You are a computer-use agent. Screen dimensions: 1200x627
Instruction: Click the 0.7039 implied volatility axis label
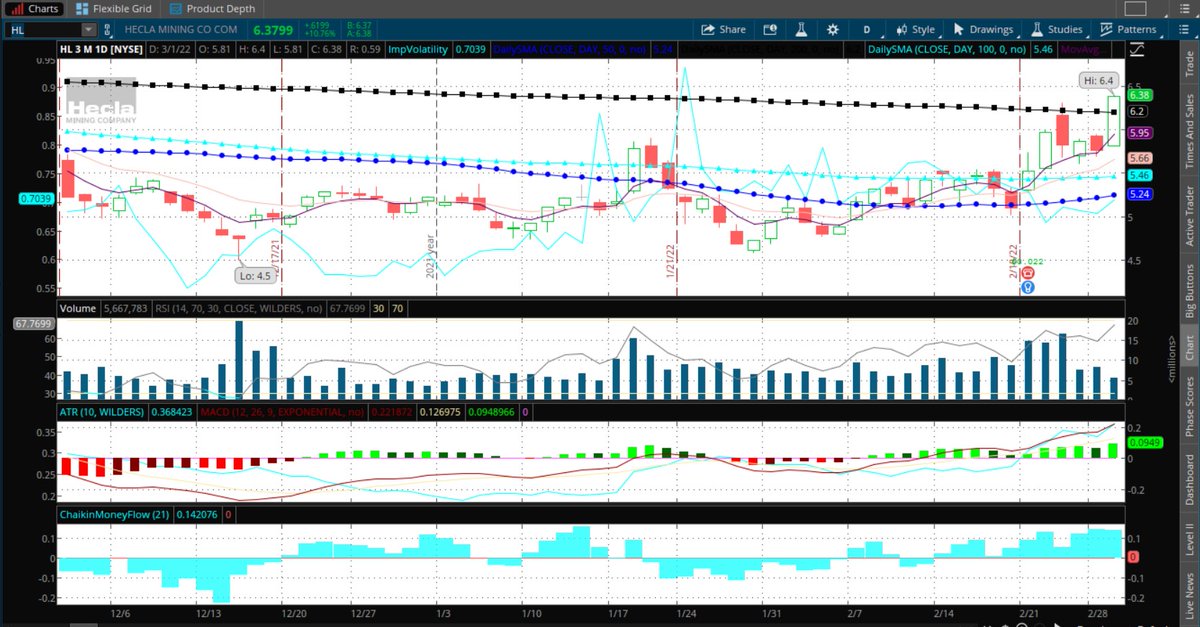point(34,199)
